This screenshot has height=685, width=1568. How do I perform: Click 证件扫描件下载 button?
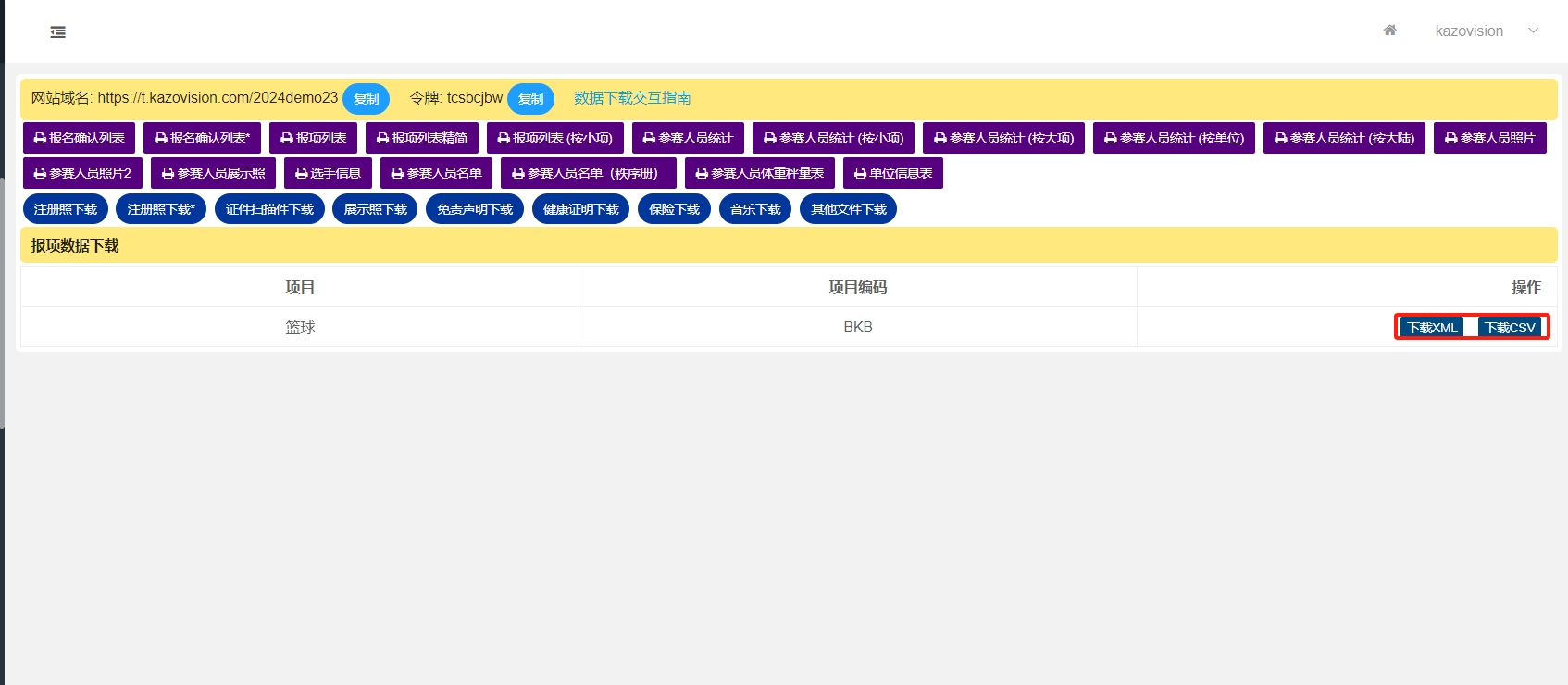click(269, 209)
